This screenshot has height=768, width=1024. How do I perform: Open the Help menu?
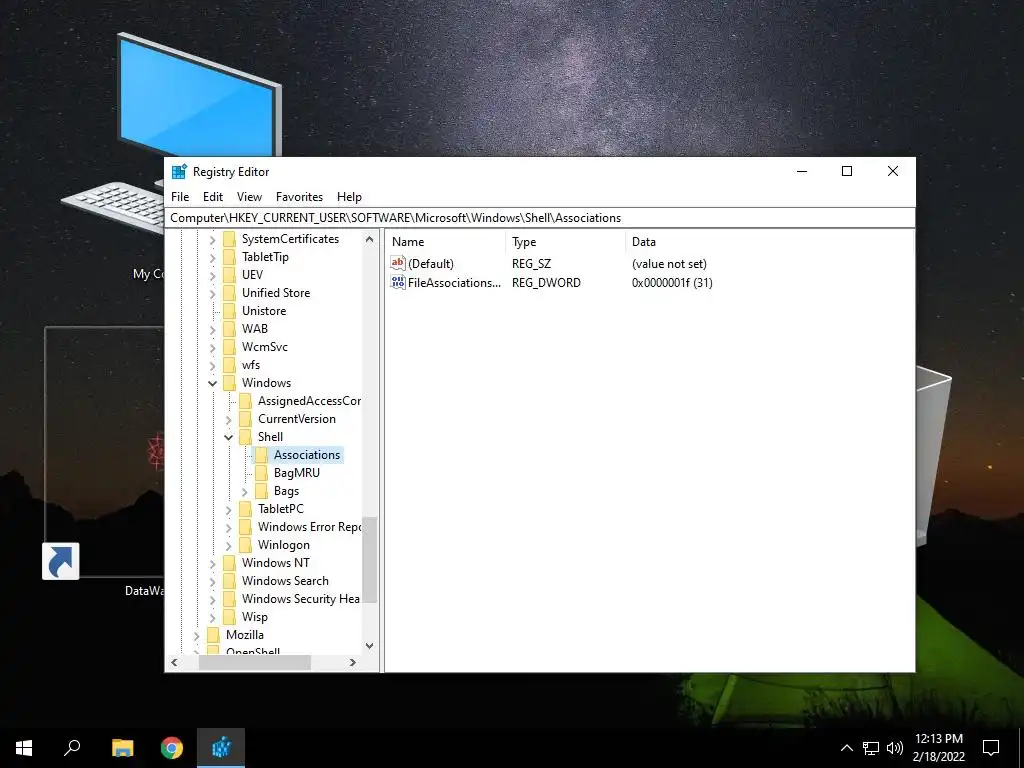pos(349,197)
